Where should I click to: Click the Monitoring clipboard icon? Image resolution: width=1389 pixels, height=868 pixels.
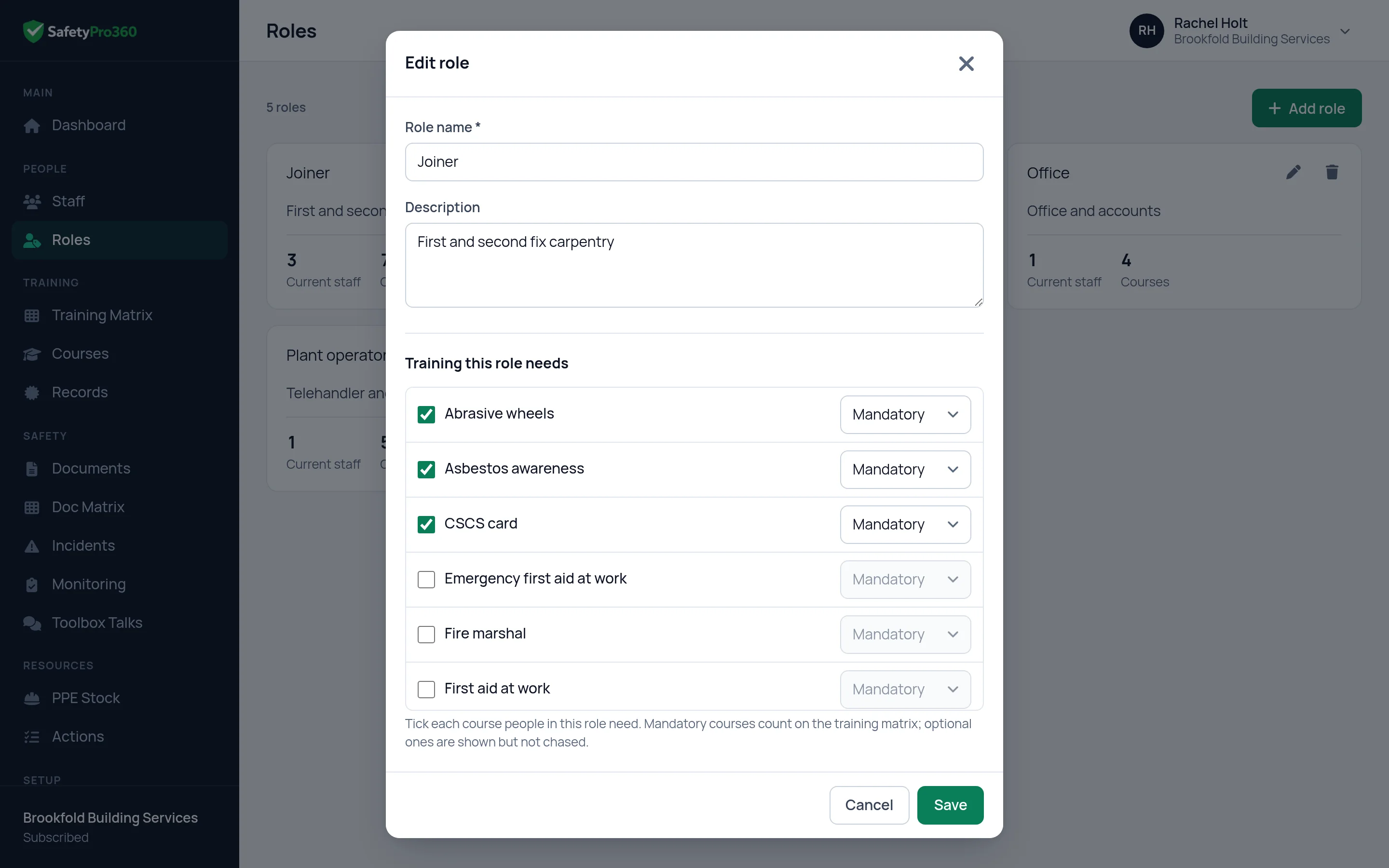click(32, 584)
